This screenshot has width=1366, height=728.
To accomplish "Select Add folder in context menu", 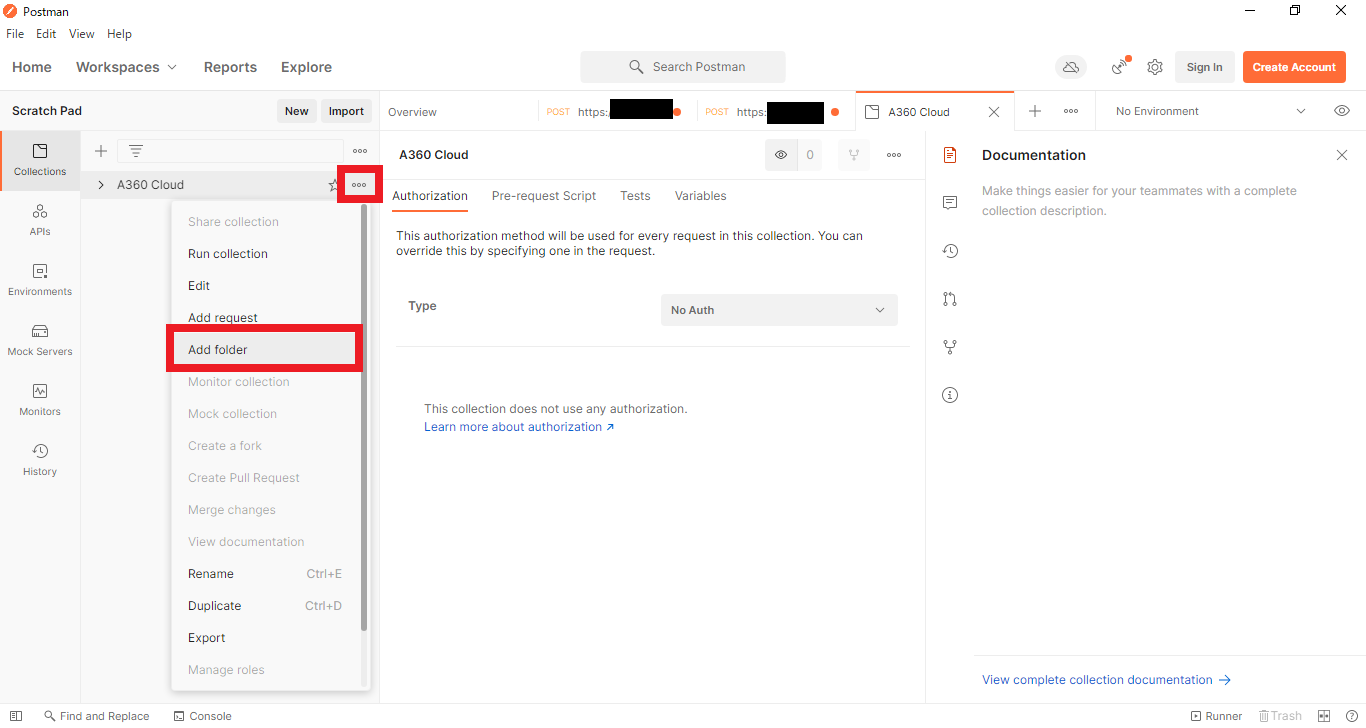I will pyautogui.click(x=264, y=350).
